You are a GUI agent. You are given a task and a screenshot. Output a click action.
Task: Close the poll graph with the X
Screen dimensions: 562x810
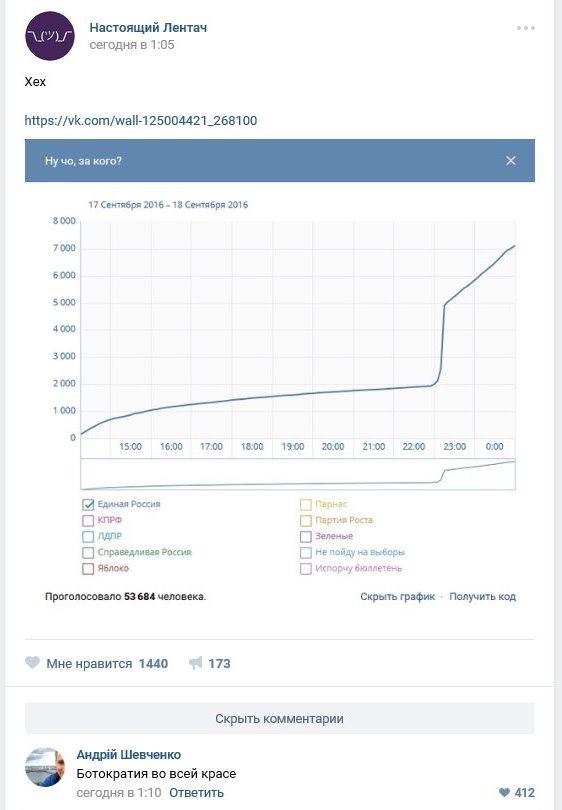pyautogui.click(x=511, y=161)
